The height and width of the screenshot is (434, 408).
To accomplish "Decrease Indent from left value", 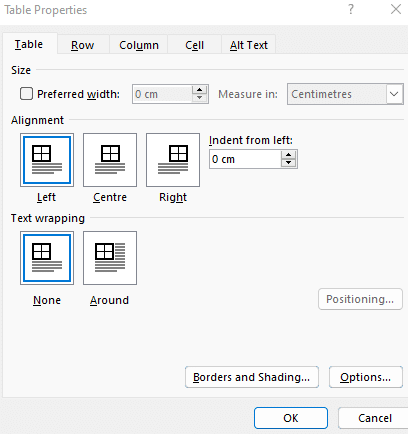I will coord(288,163).
